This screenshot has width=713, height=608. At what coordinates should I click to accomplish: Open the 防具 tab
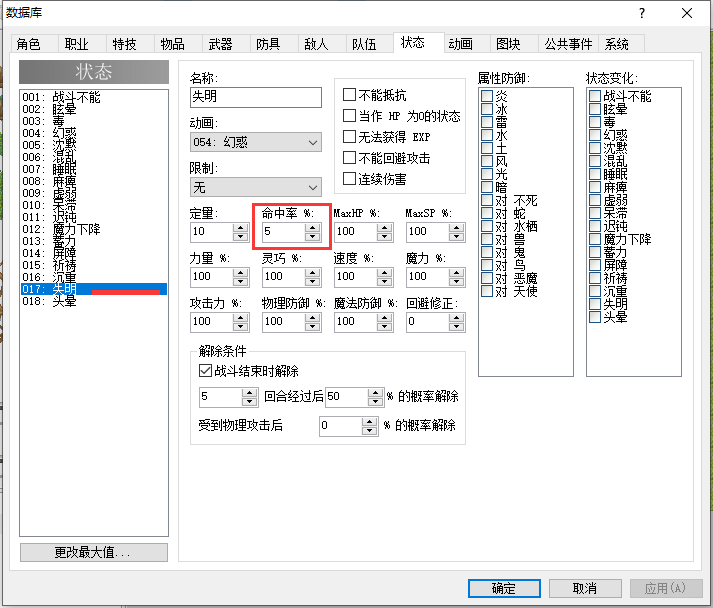click(268, 44)
